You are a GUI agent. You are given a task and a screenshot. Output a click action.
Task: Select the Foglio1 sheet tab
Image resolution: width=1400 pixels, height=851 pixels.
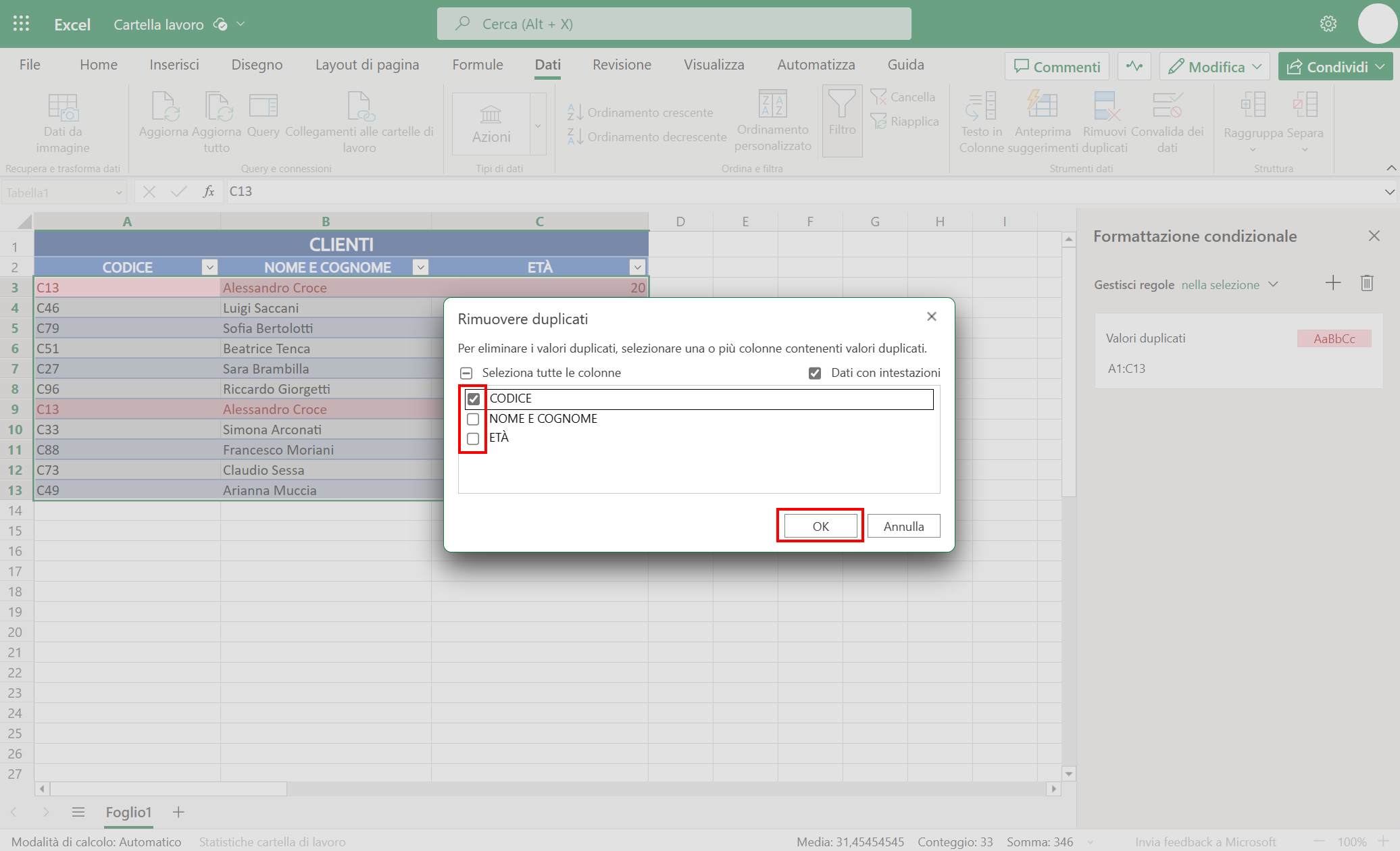[128, 813]
